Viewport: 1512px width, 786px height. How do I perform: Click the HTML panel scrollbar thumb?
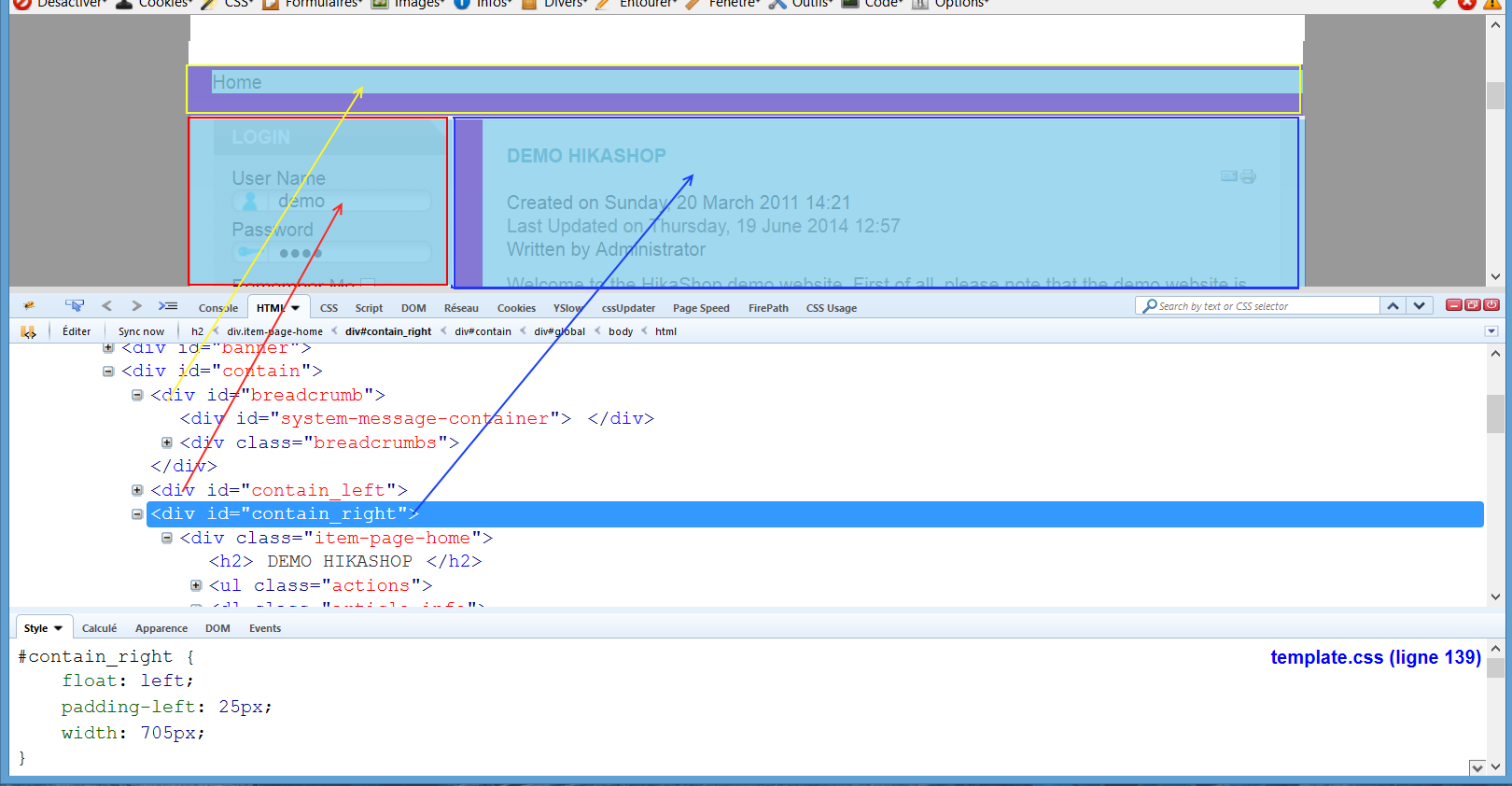click(1495, 414)
